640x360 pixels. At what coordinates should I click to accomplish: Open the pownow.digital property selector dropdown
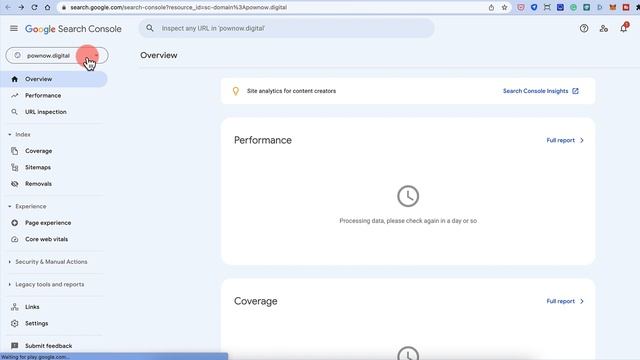pos(57,56)
